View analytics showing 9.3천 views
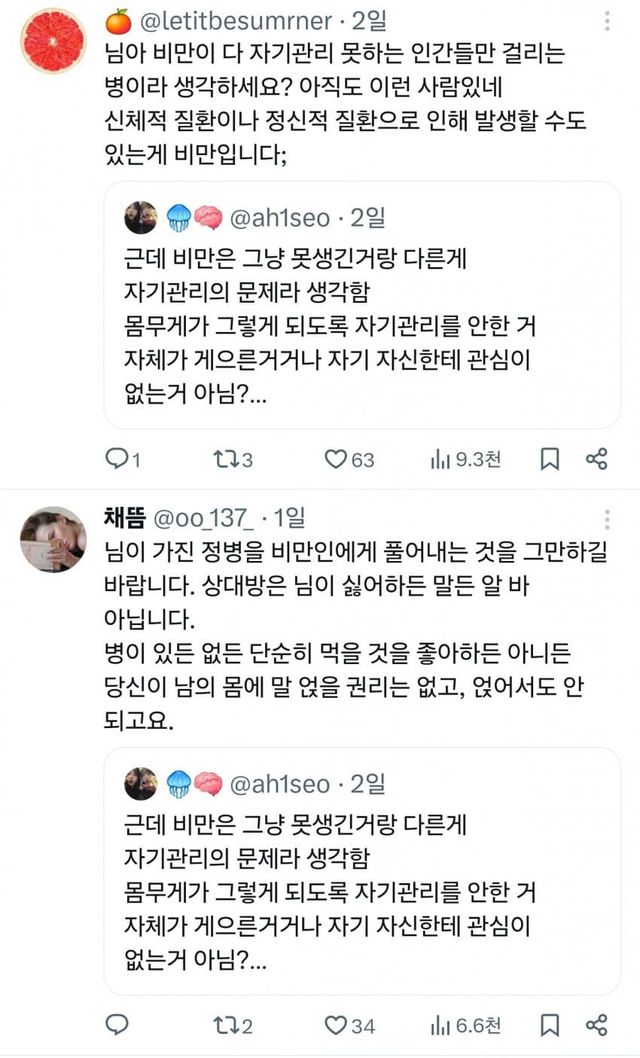The image size is (640, 1058). click(x=441, y=459)
